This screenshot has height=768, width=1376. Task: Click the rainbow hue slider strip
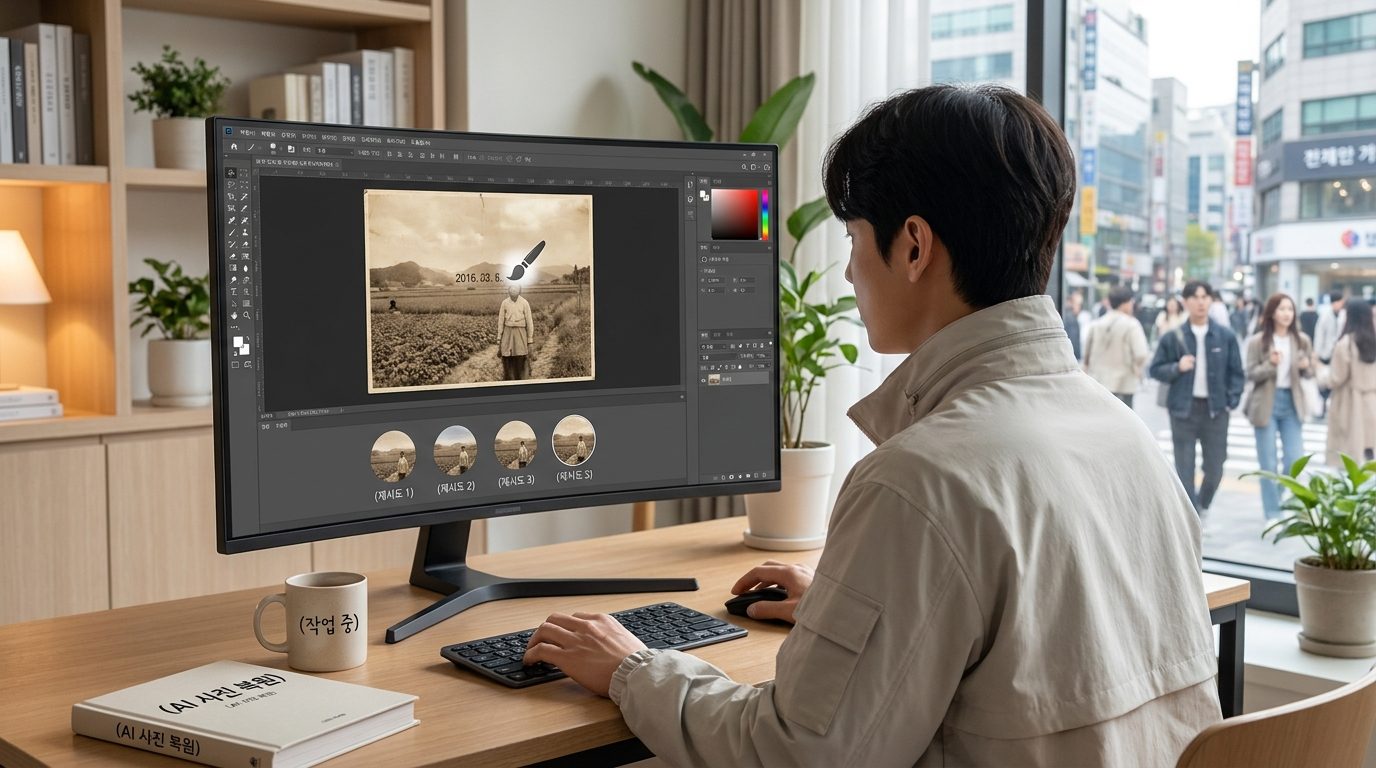[765, 214]
